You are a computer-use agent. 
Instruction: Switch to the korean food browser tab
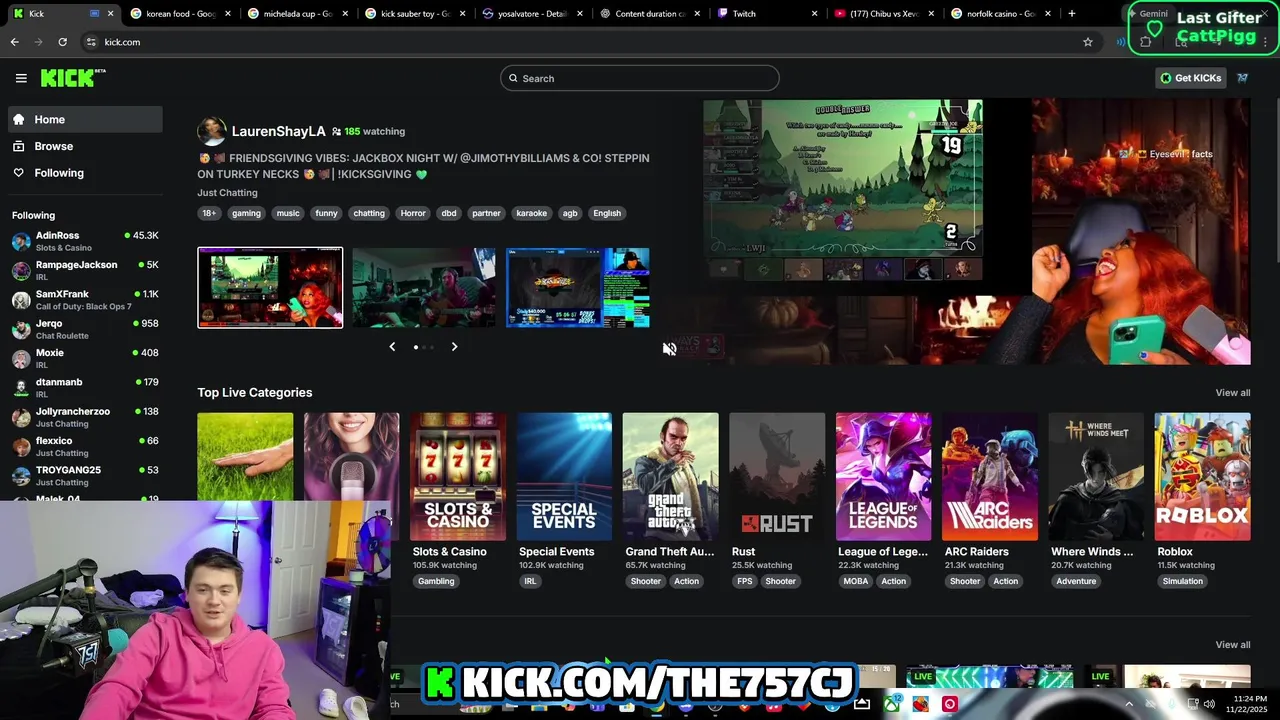[x=180, y=14]
